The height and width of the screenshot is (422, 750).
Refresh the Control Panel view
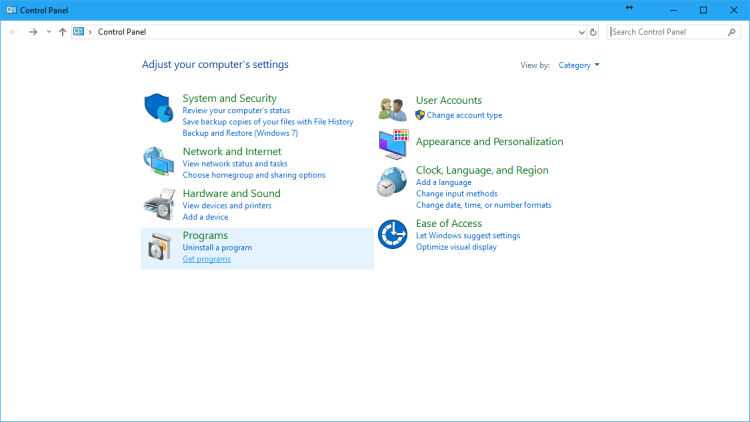[593, 32]
